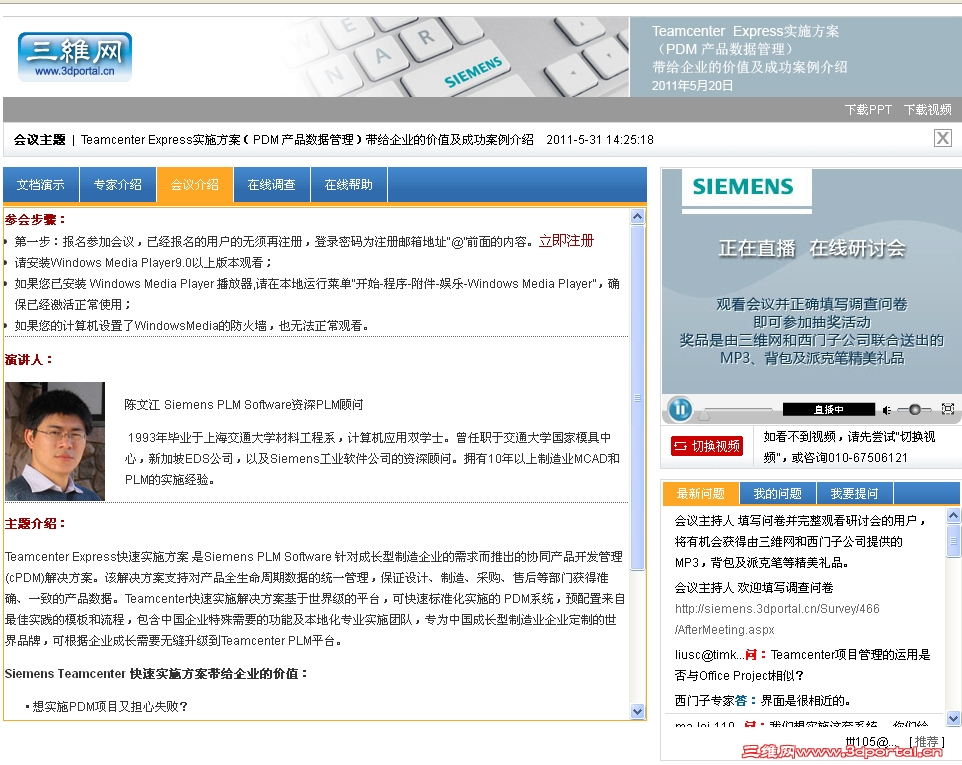The image size is (962, 765).
Task: Switch to 我的问题 tab
Action: coord(777,493)
